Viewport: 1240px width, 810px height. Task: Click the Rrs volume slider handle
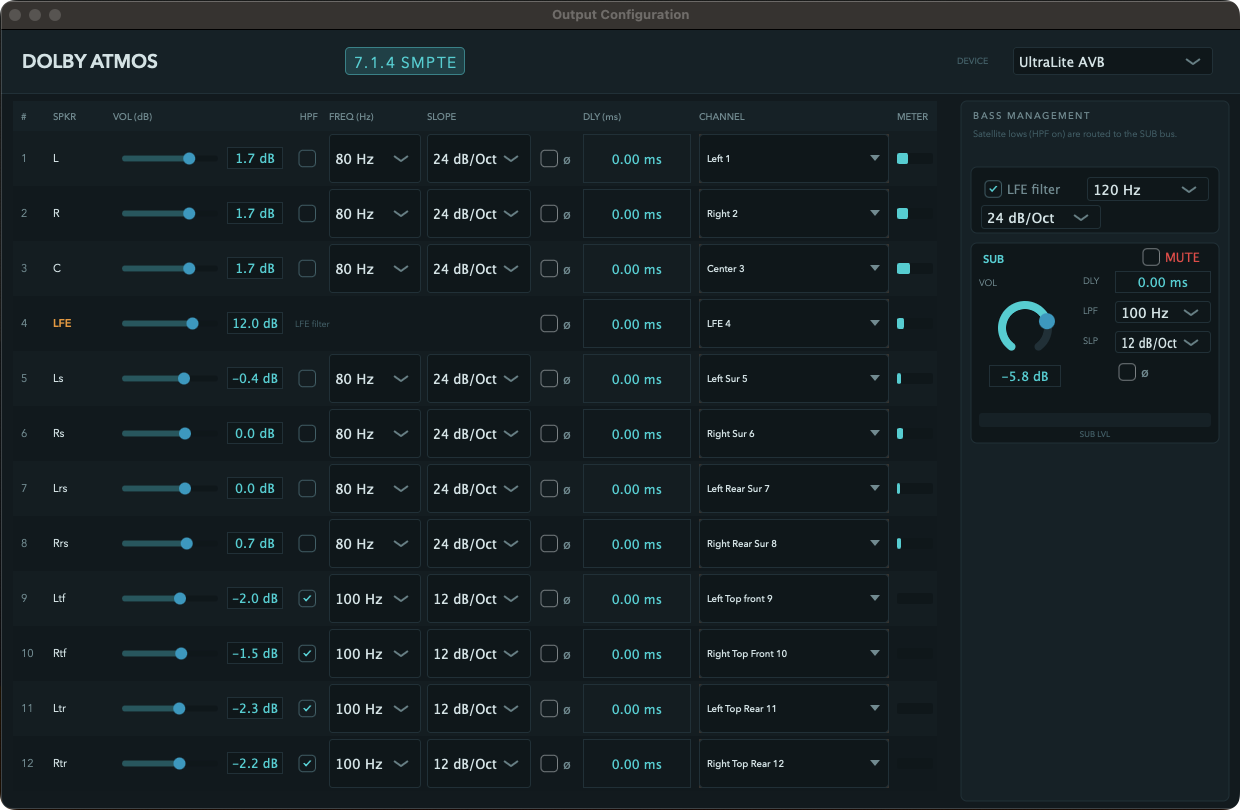pyautogui.click(x=187, y=543)
